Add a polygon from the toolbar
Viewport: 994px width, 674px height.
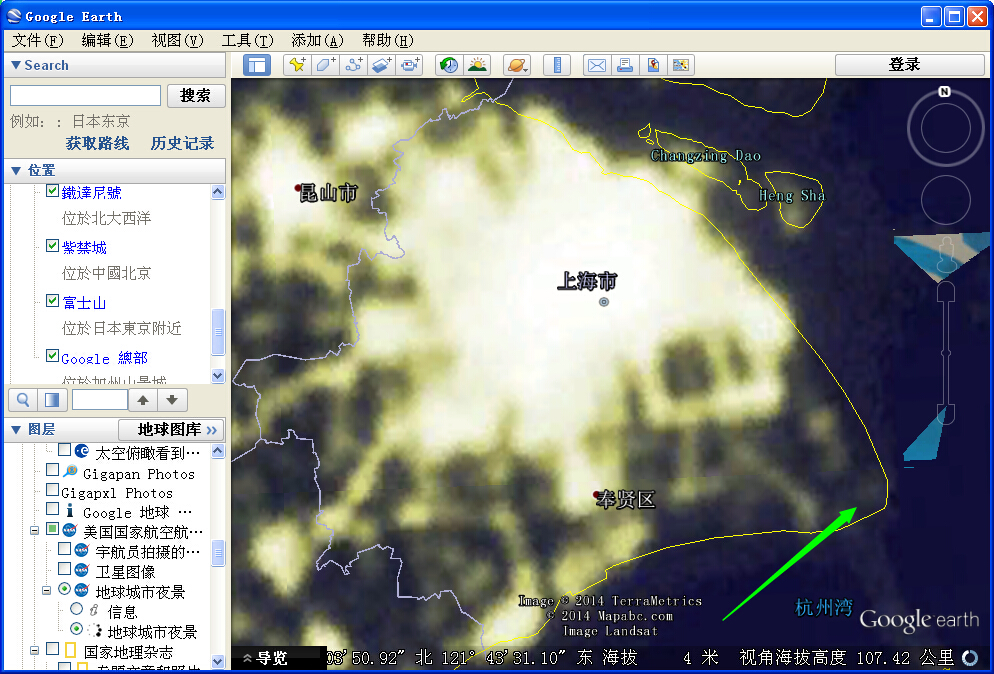click(325, 65)
